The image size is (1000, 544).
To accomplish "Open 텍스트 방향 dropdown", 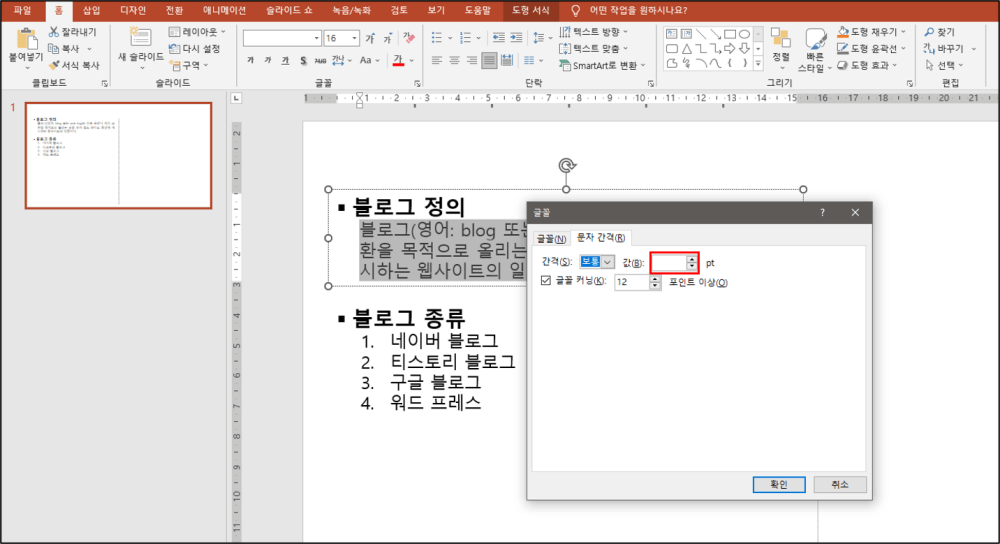I will click(594, 32).
